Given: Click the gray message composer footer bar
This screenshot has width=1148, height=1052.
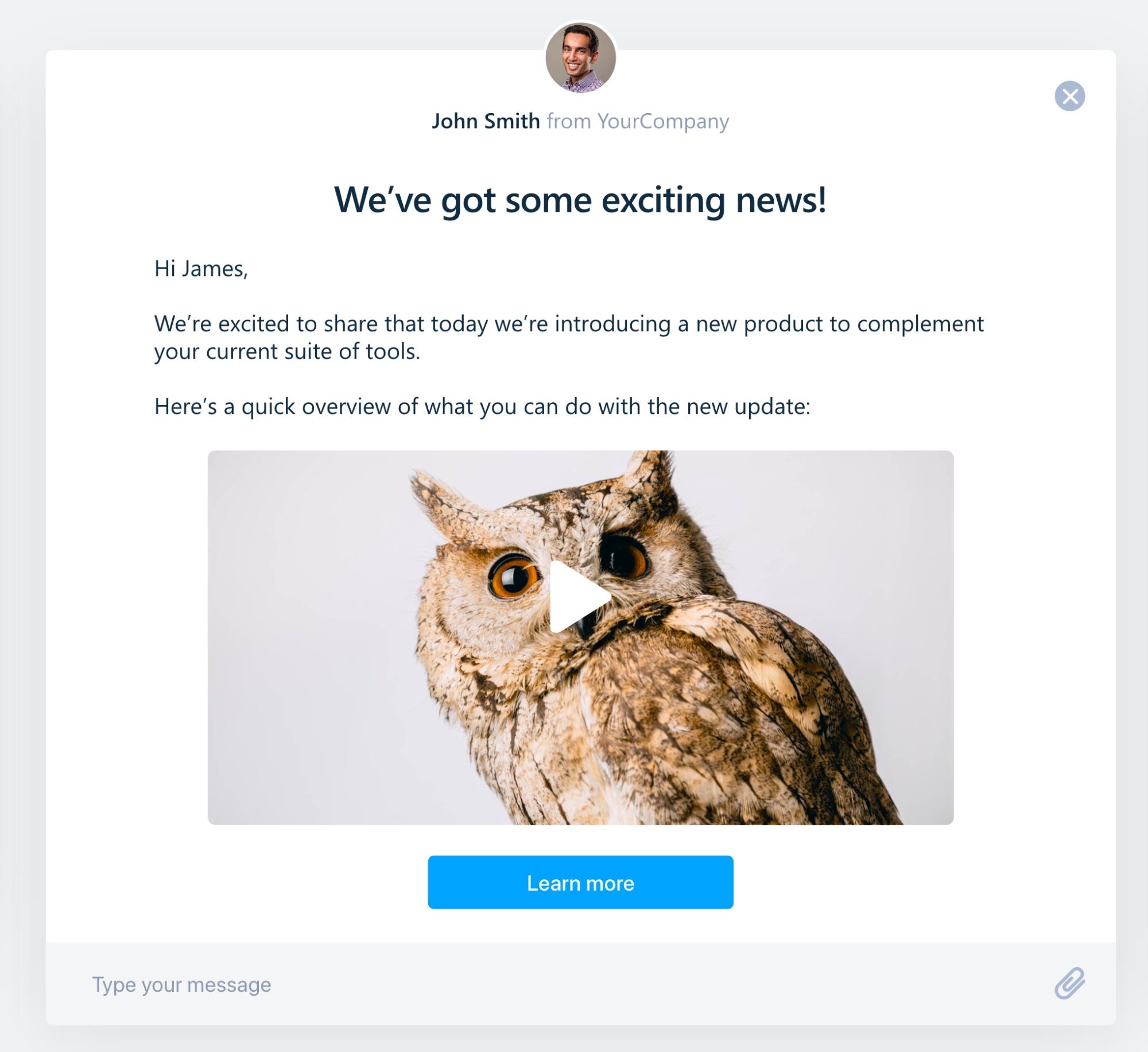Looking at the screenshot, I should tap(580, 984).
